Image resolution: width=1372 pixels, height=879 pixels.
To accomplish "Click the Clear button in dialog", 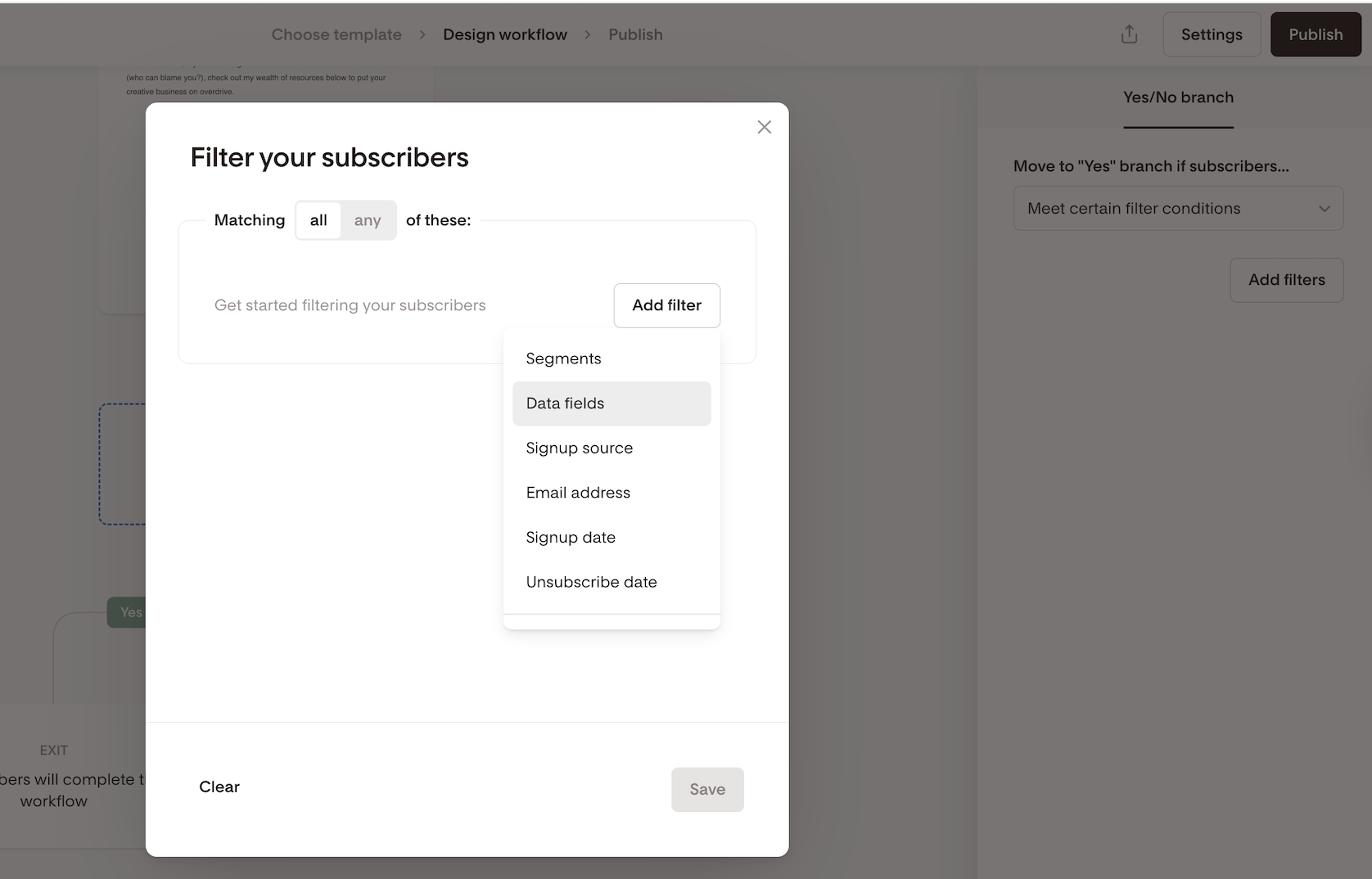I will point(219,787).
